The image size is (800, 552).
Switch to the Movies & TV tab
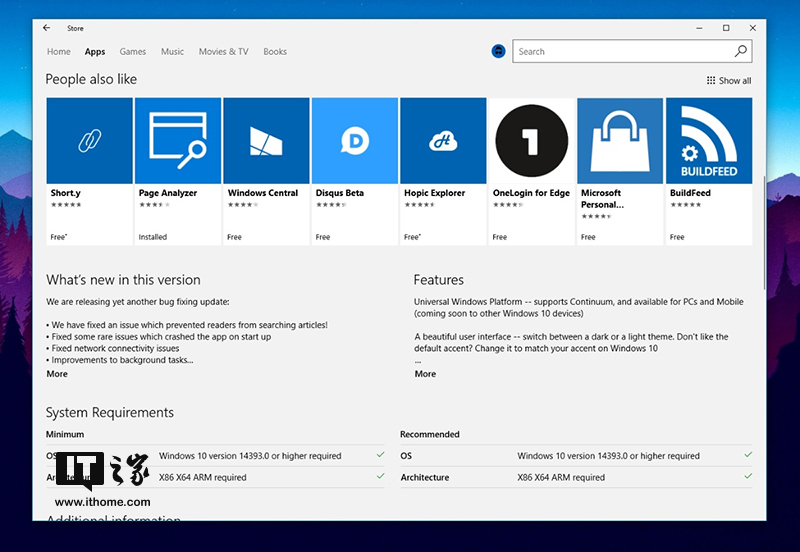tap(223, 52)
